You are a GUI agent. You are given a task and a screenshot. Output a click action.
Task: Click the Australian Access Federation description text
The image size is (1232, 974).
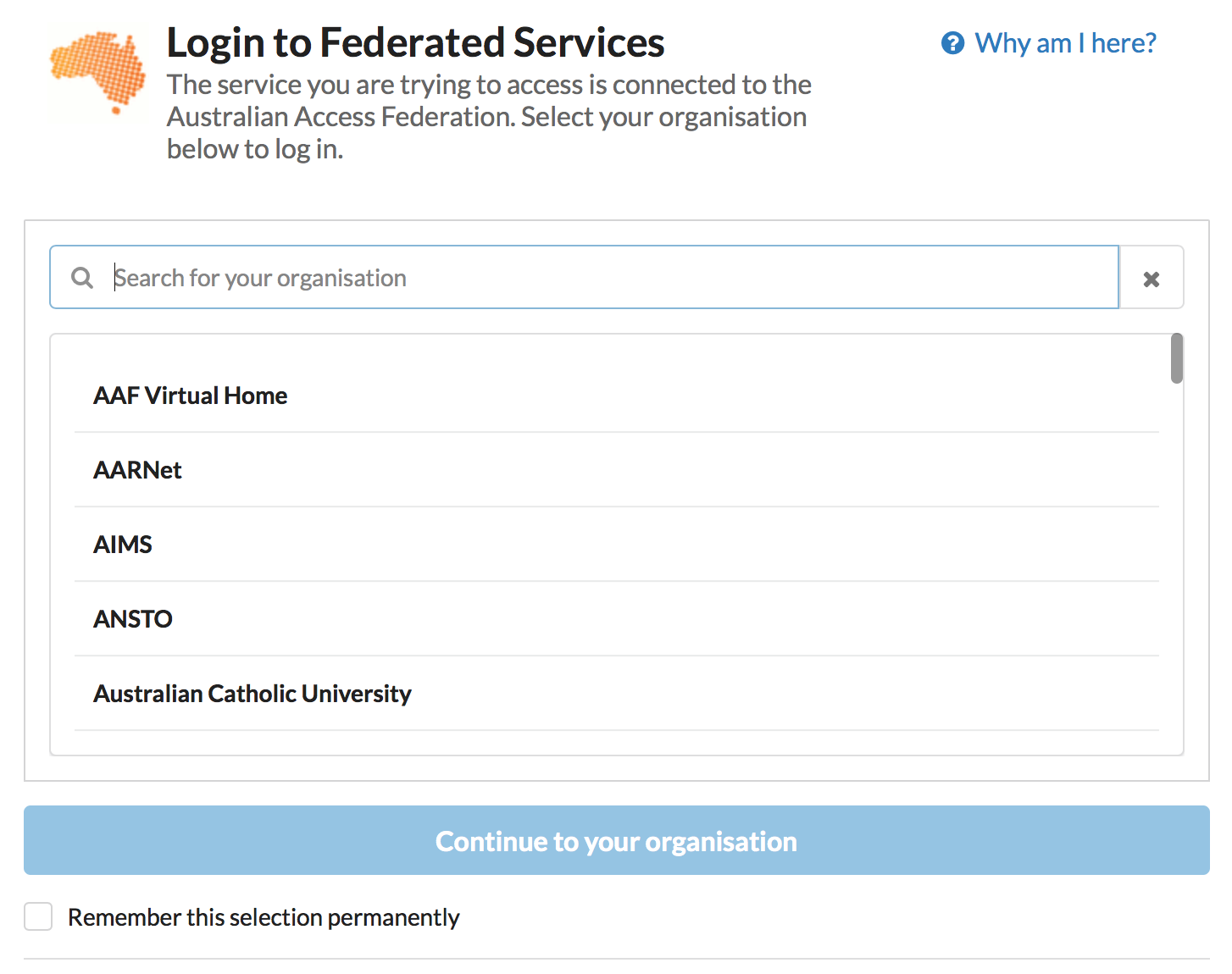tap(487, 117)
